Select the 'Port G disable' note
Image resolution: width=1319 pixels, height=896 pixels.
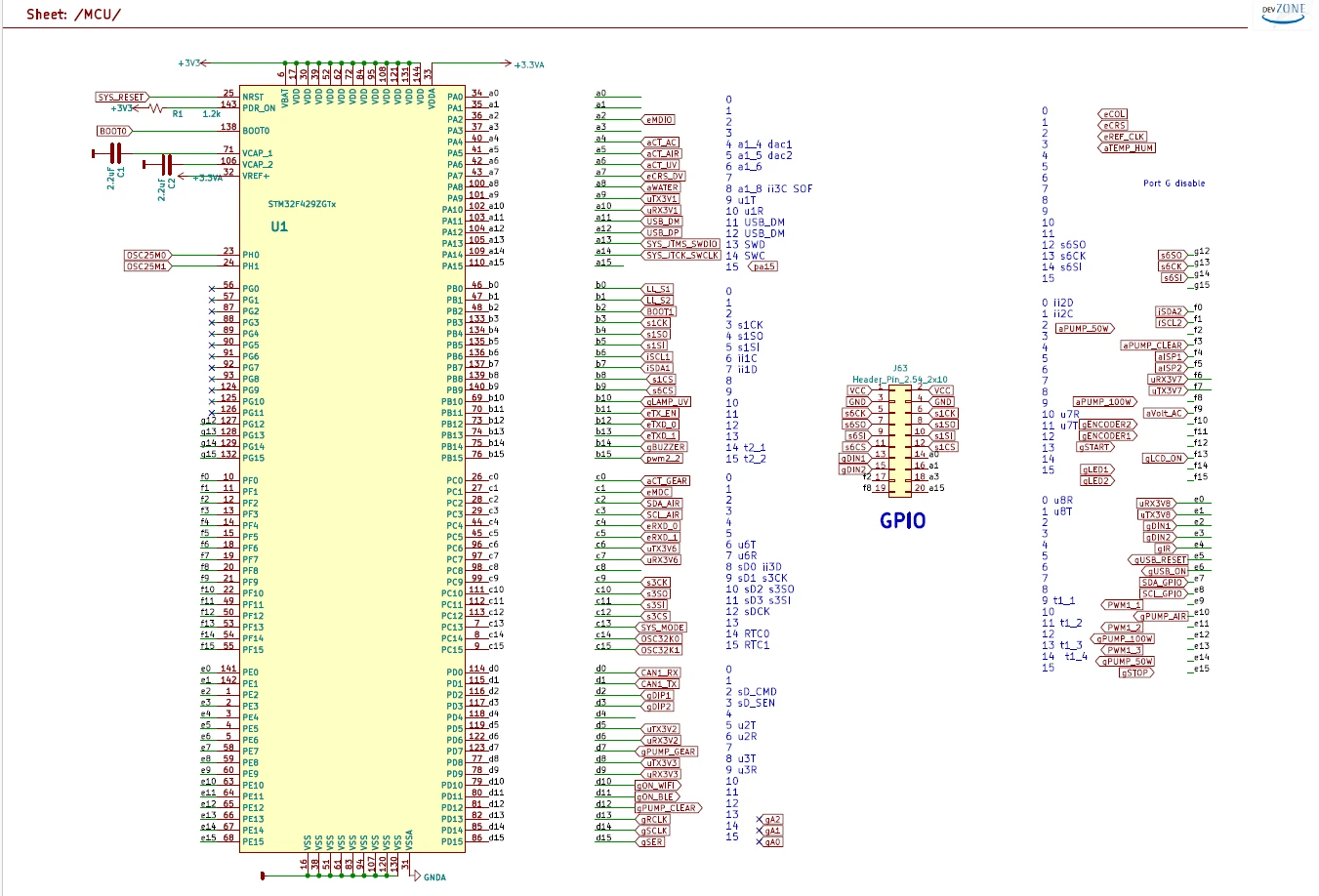pos(1175,183)
